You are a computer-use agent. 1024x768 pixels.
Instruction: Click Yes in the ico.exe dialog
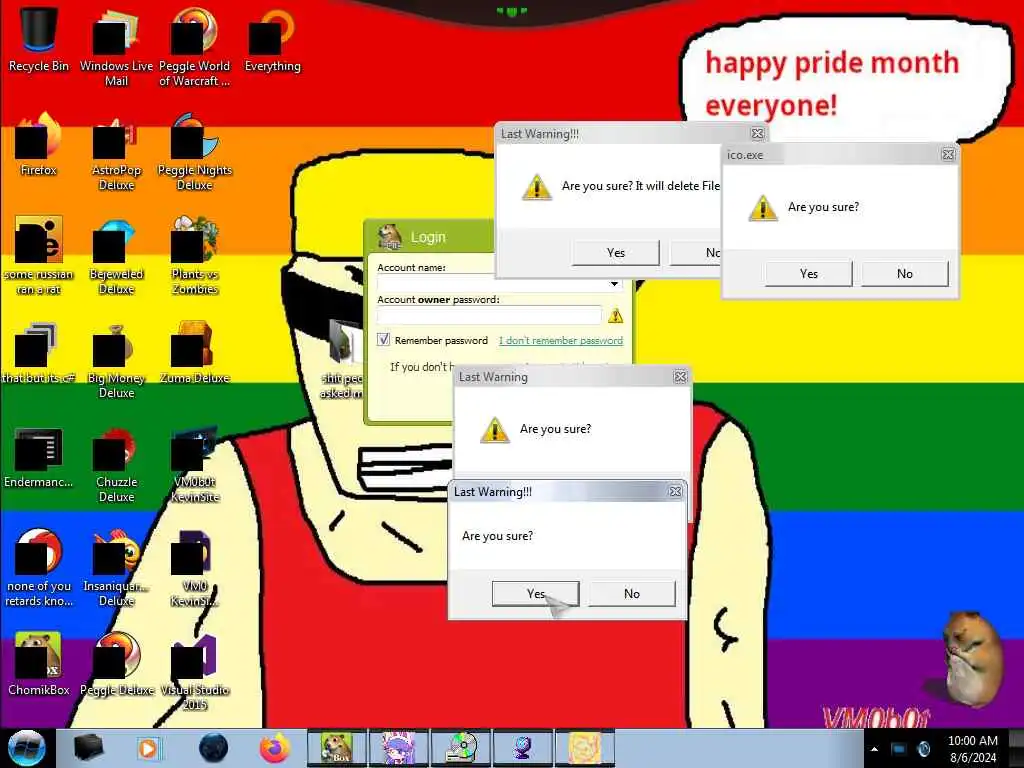point(808,274)
